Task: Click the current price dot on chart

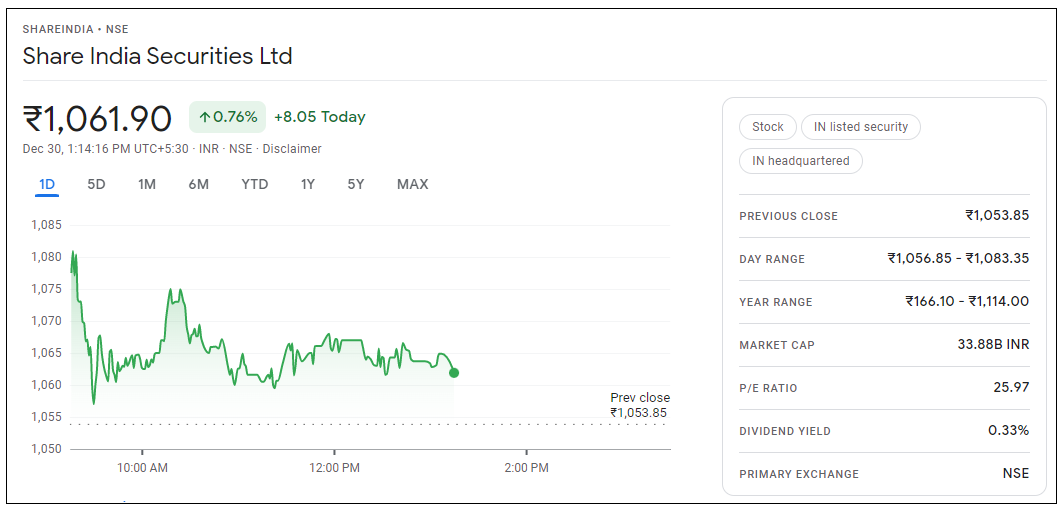Action: coord(454,373)
